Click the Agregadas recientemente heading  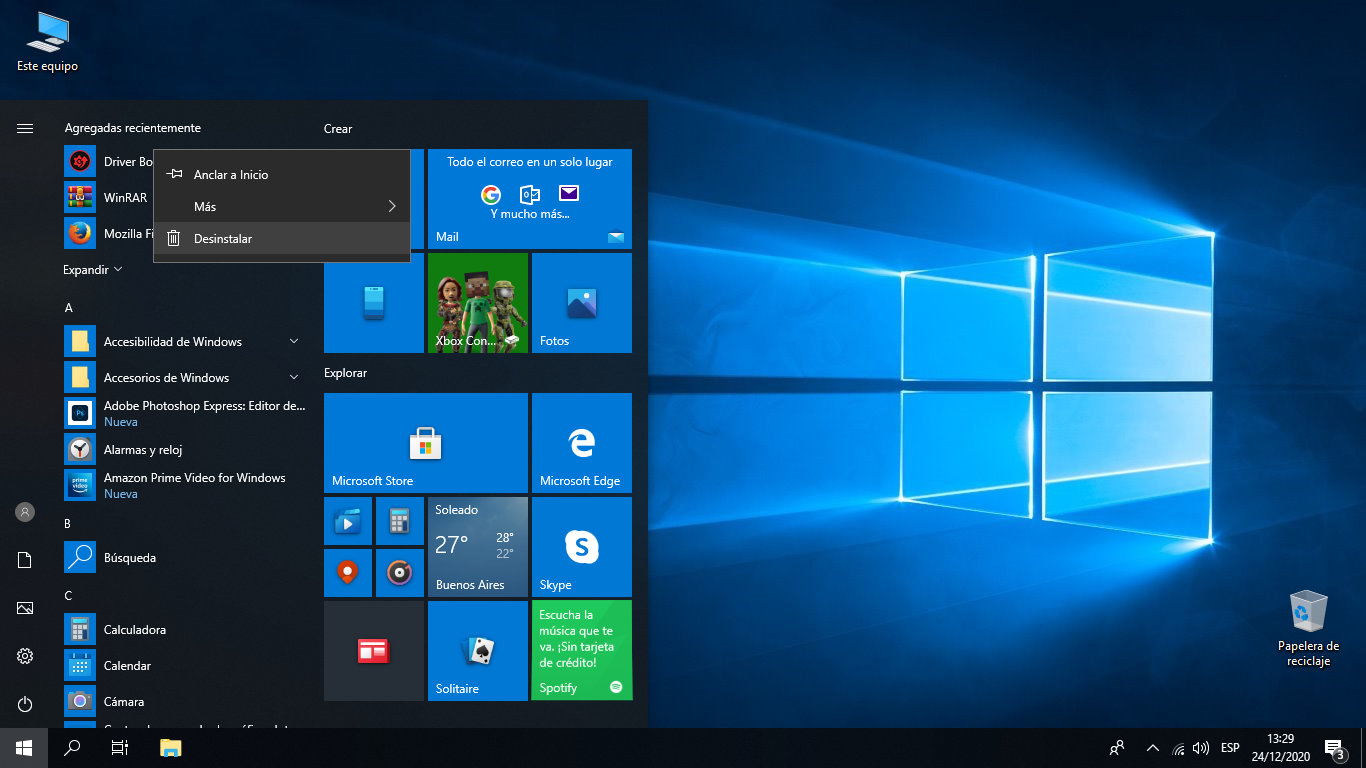pos(132,128)
